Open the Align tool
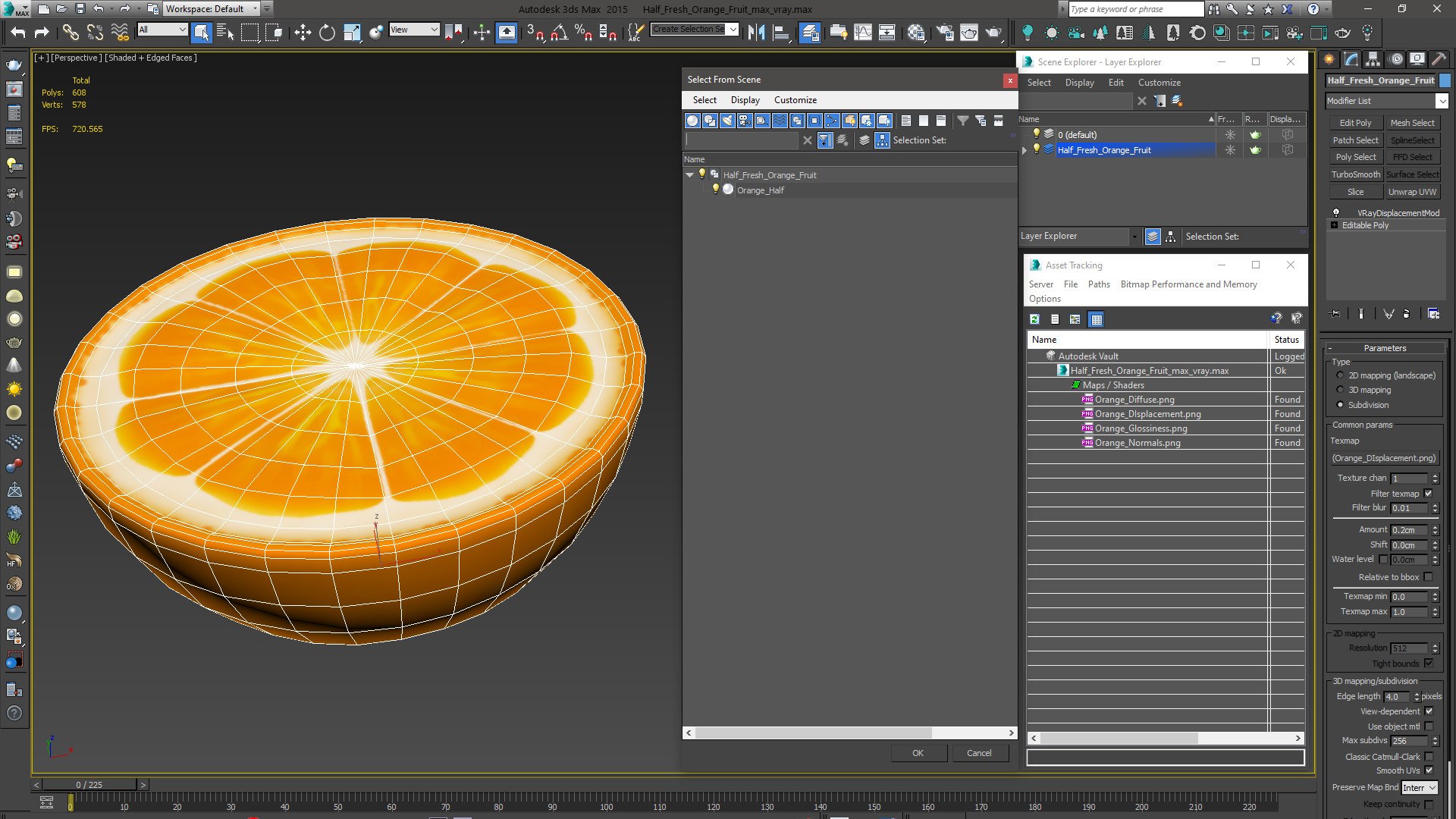1456x819 pixels. pyautogui.click(x=781, y=32)
